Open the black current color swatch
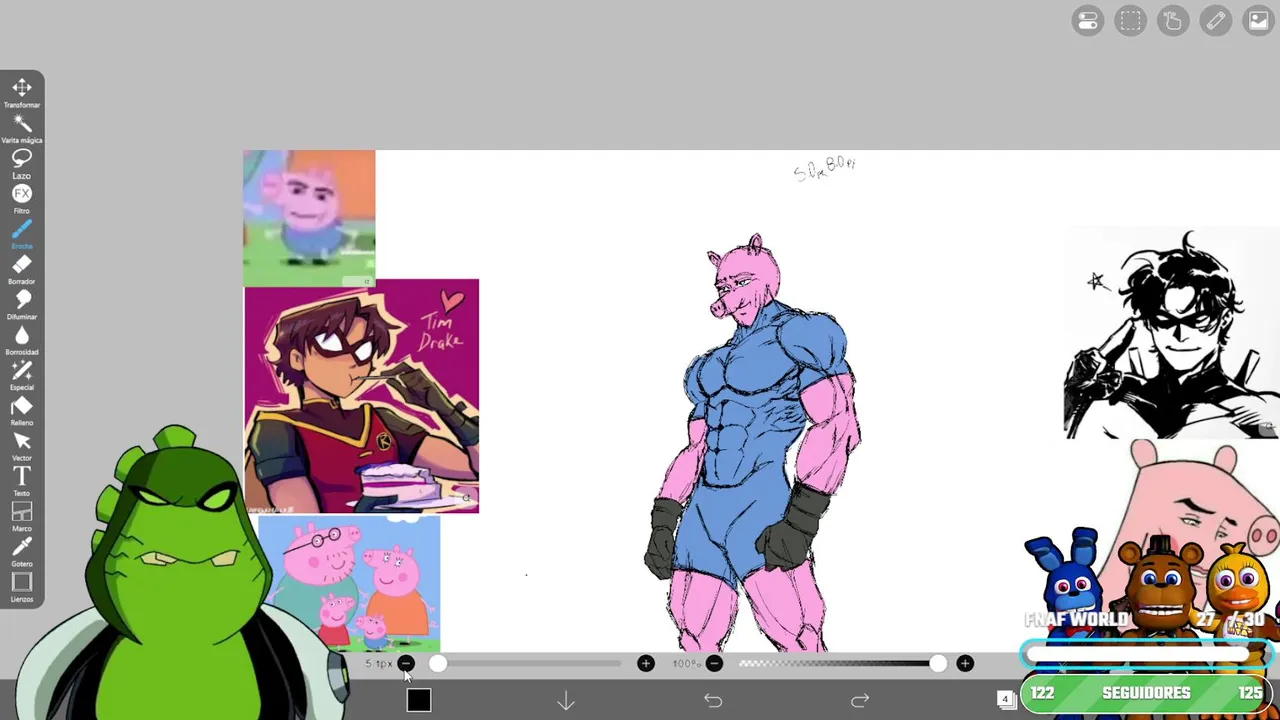This screenshot has width=1280, height=720. [x=419, y=701]
